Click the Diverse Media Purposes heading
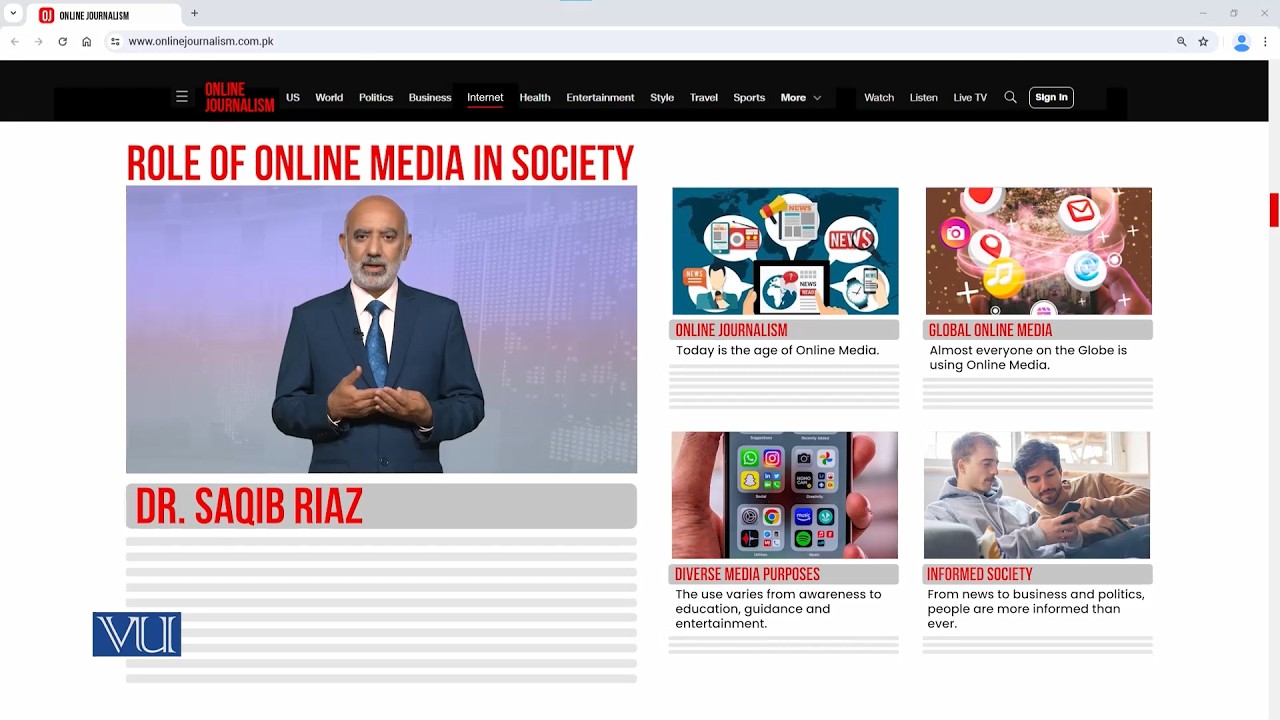Viewport: 1280px width, 720px height. [x=747, y=574]
